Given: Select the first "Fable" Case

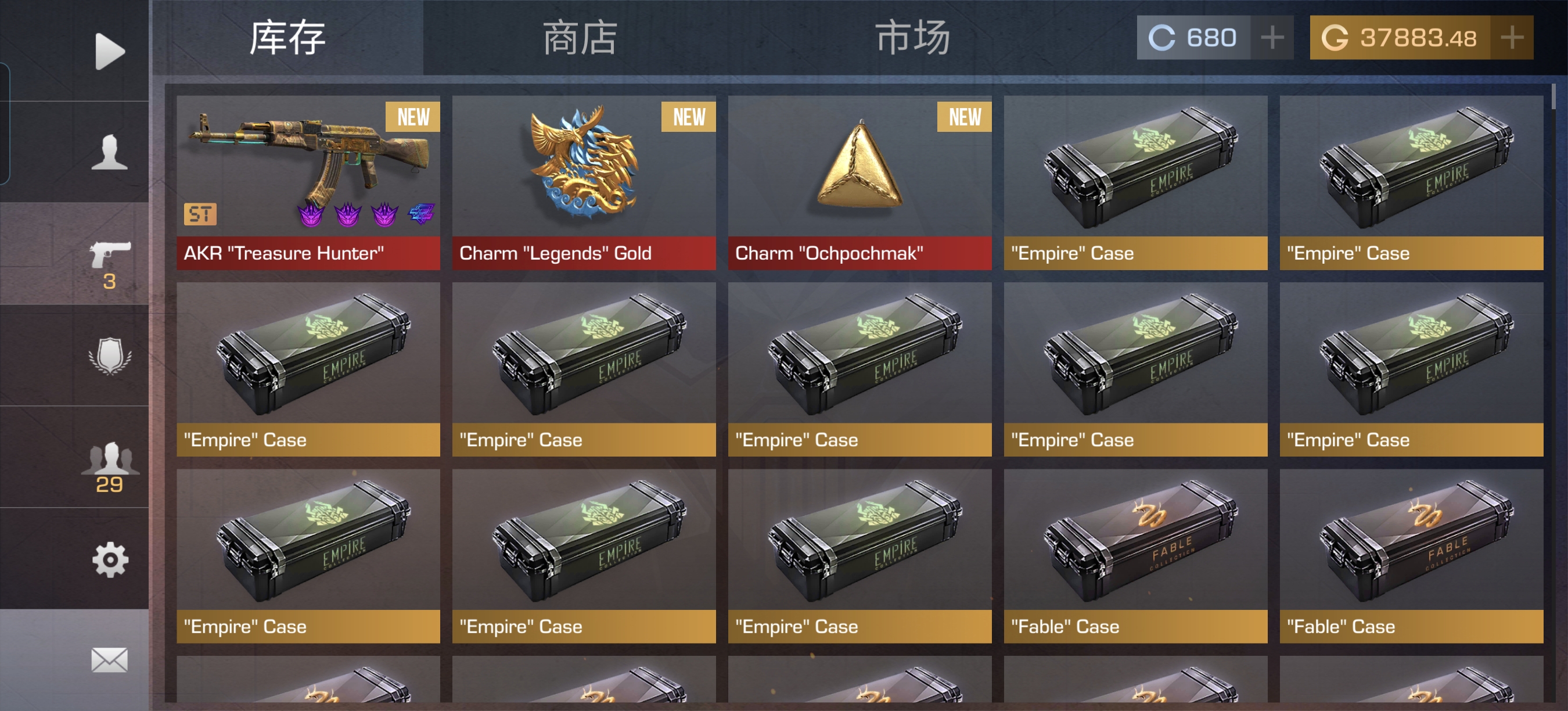Looking at the screenshot, I should point(1136,556).
